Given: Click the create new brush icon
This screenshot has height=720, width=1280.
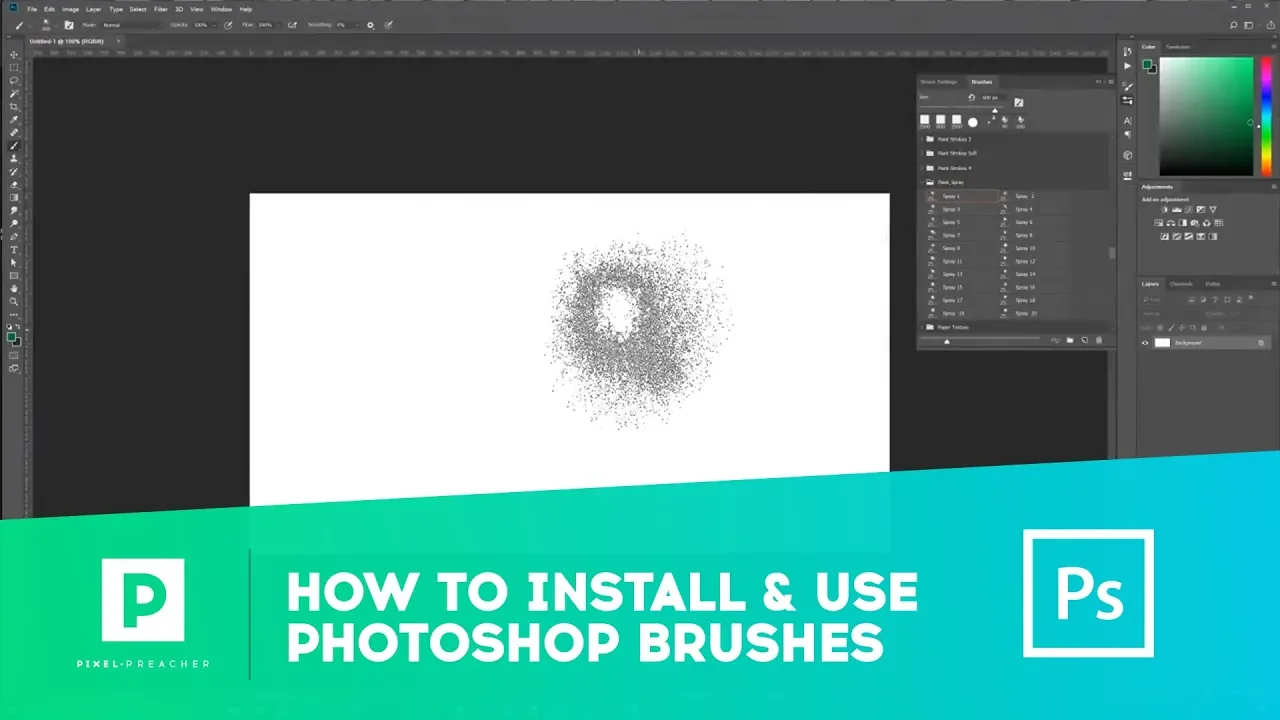Looking at the screenshot, I should 1084,340.
